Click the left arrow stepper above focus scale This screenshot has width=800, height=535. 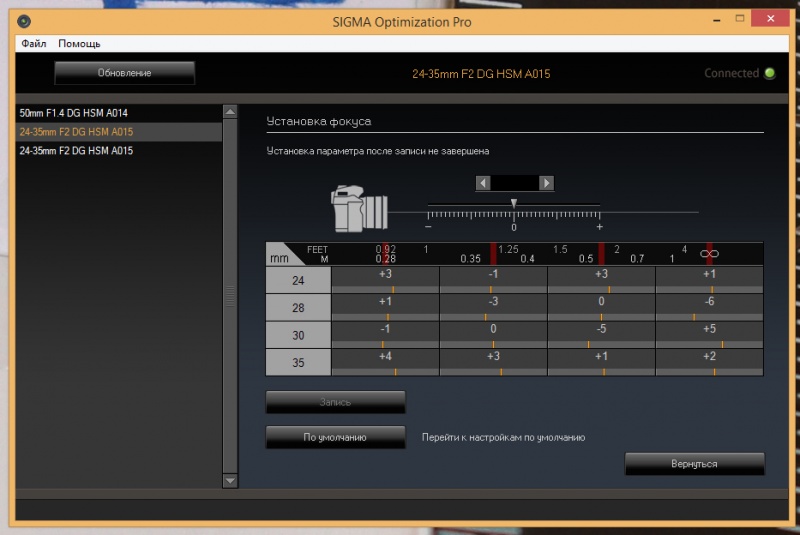click(483, 183)
